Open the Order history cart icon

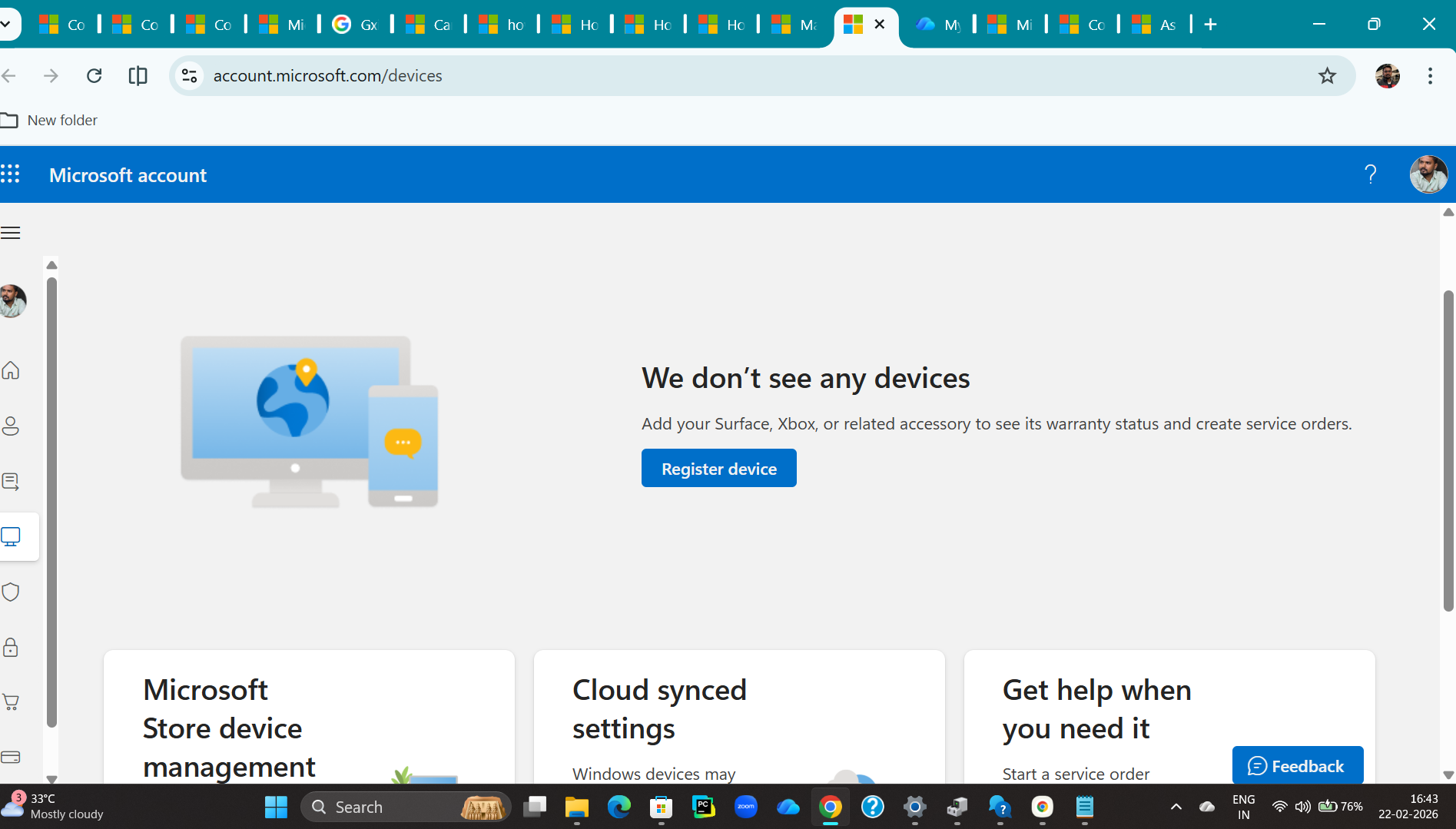pos(11,701)
